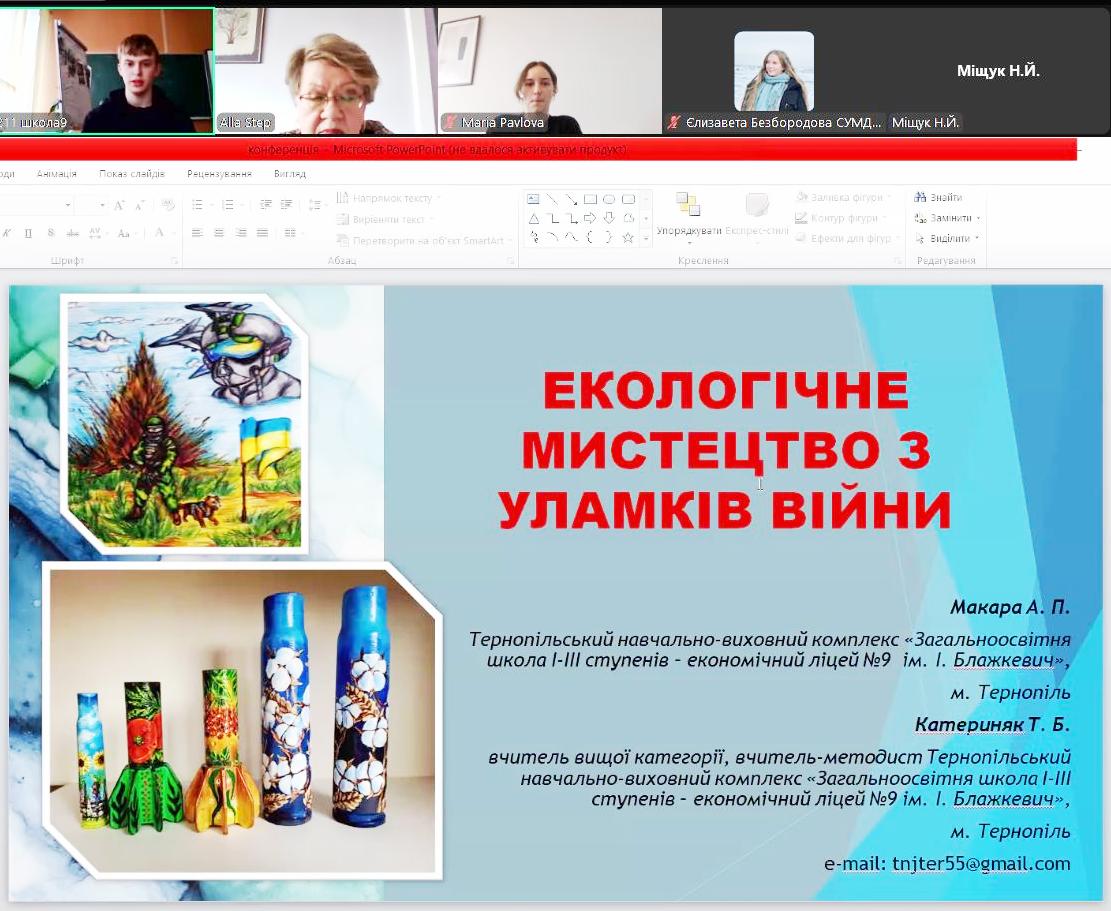Viewport: 1111px width, 911px height.
Task: Select the Star shape tool
Action: tap(629, 238)
